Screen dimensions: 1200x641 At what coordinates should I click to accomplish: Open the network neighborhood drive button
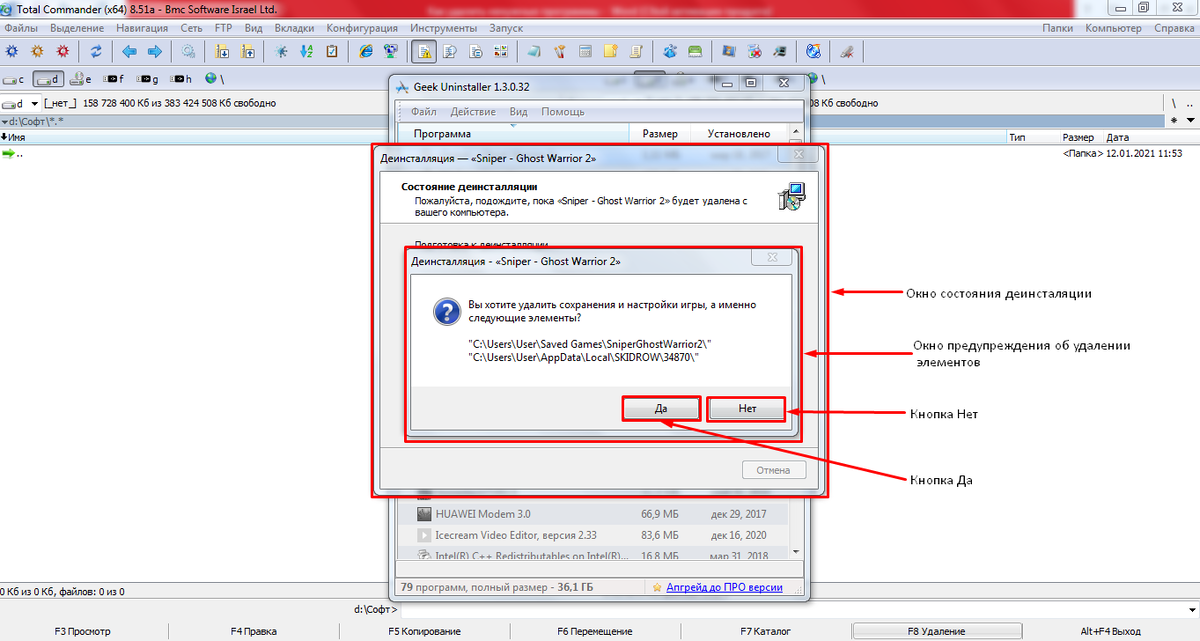click(x=214, y=78)
